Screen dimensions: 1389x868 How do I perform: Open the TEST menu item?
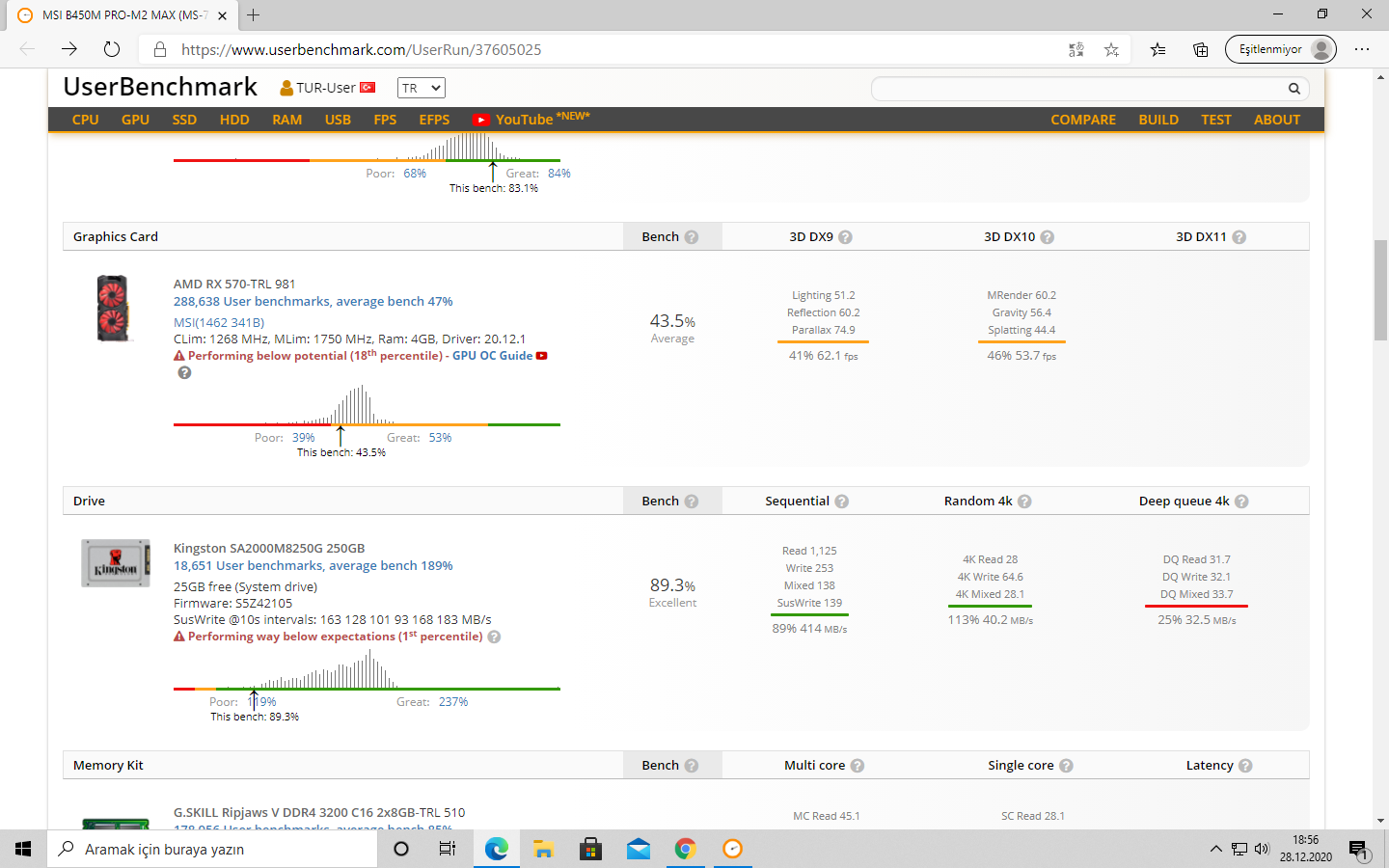pyautogui.click(x=1216, y=120)
